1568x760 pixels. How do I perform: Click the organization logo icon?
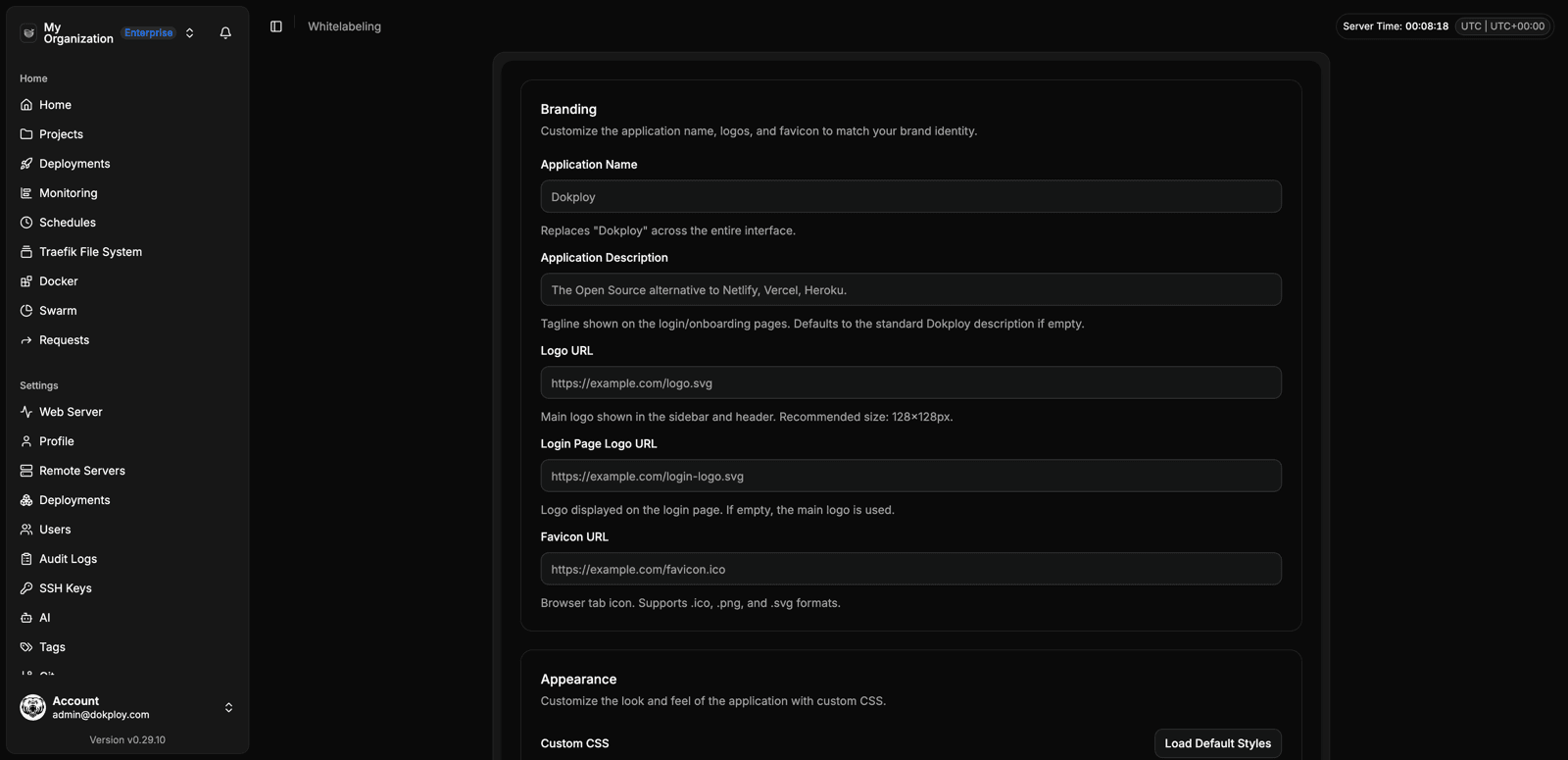tap(28, 32)
